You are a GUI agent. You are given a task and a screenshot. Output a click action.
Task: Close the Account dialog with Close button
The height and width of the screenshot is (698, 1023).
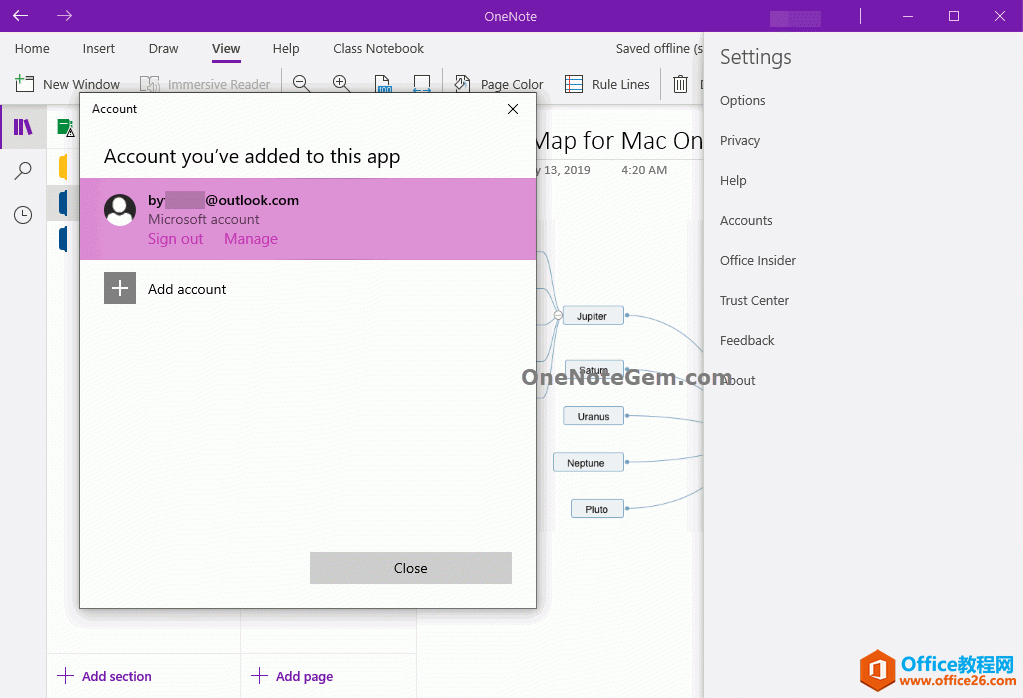pos(410,567)
